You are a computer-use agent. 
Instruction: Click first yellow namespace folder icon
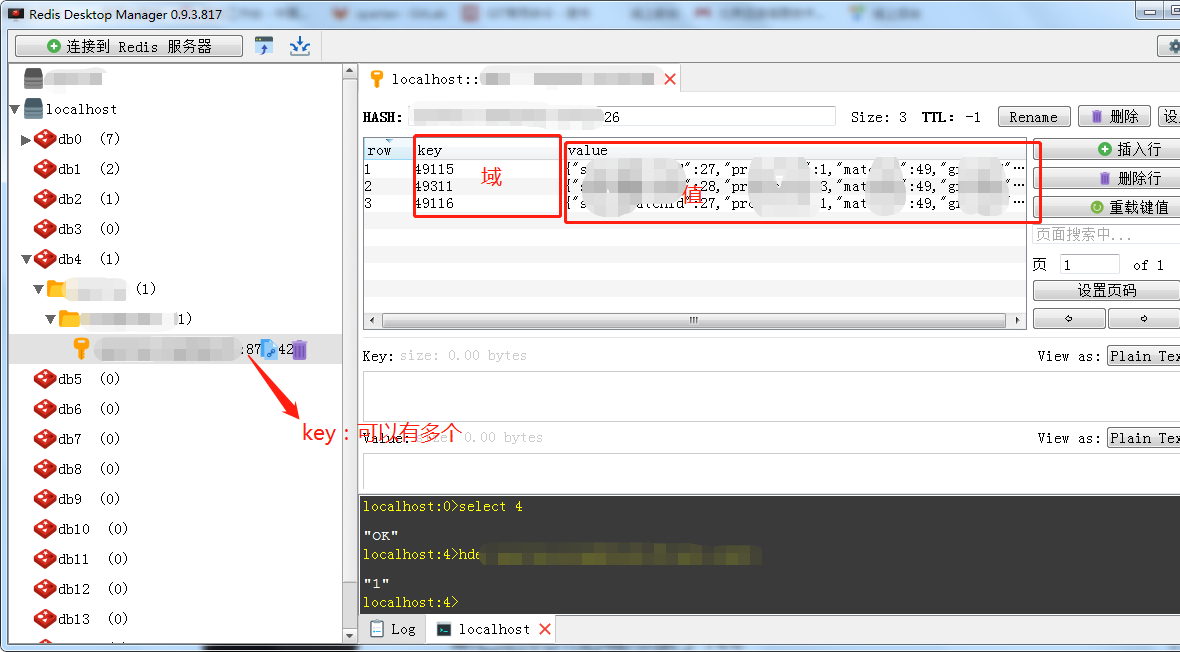point(56,288)
